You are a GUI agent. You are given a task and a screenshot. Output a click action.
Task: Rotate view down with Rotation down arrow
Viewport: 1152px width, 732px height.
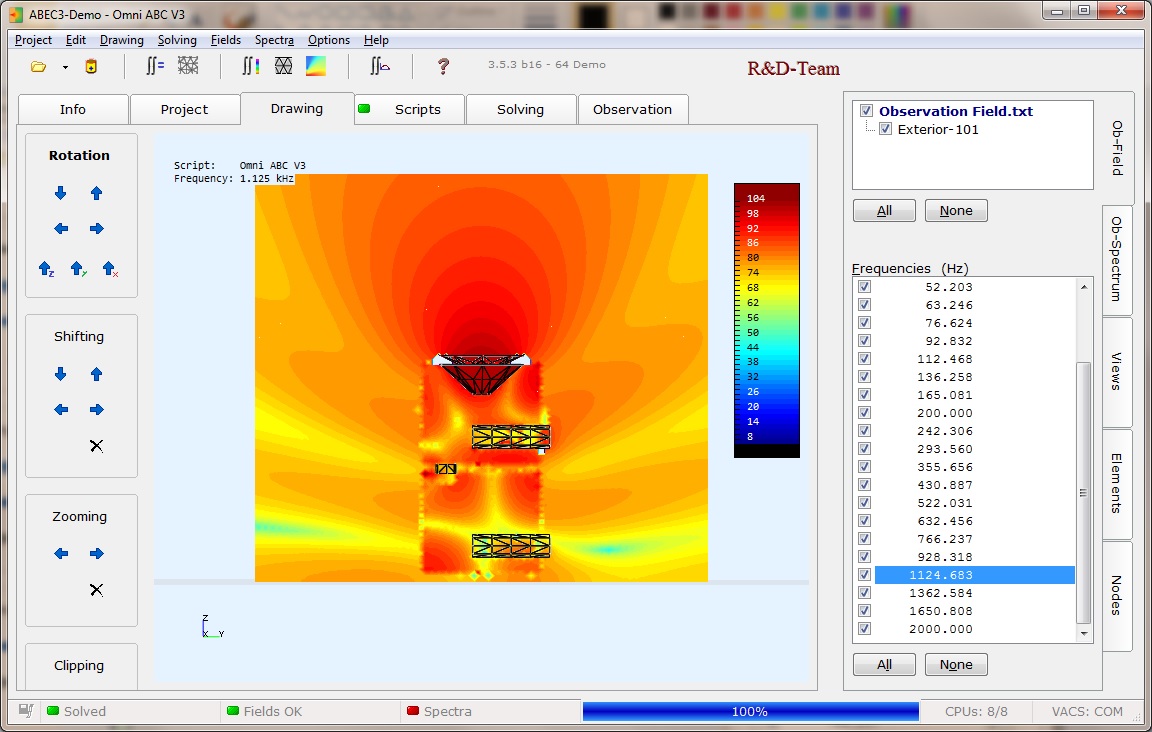click(x=60, y=193)
